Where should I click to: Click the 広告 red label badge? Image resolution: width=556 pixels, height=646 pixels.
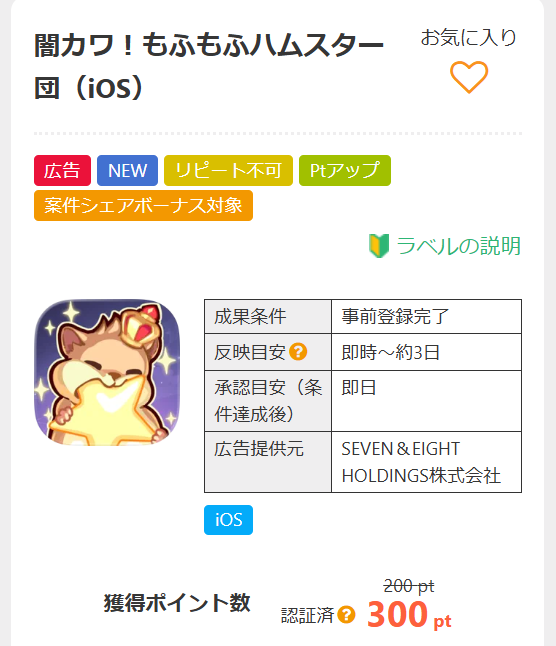(x=62, y=171)
